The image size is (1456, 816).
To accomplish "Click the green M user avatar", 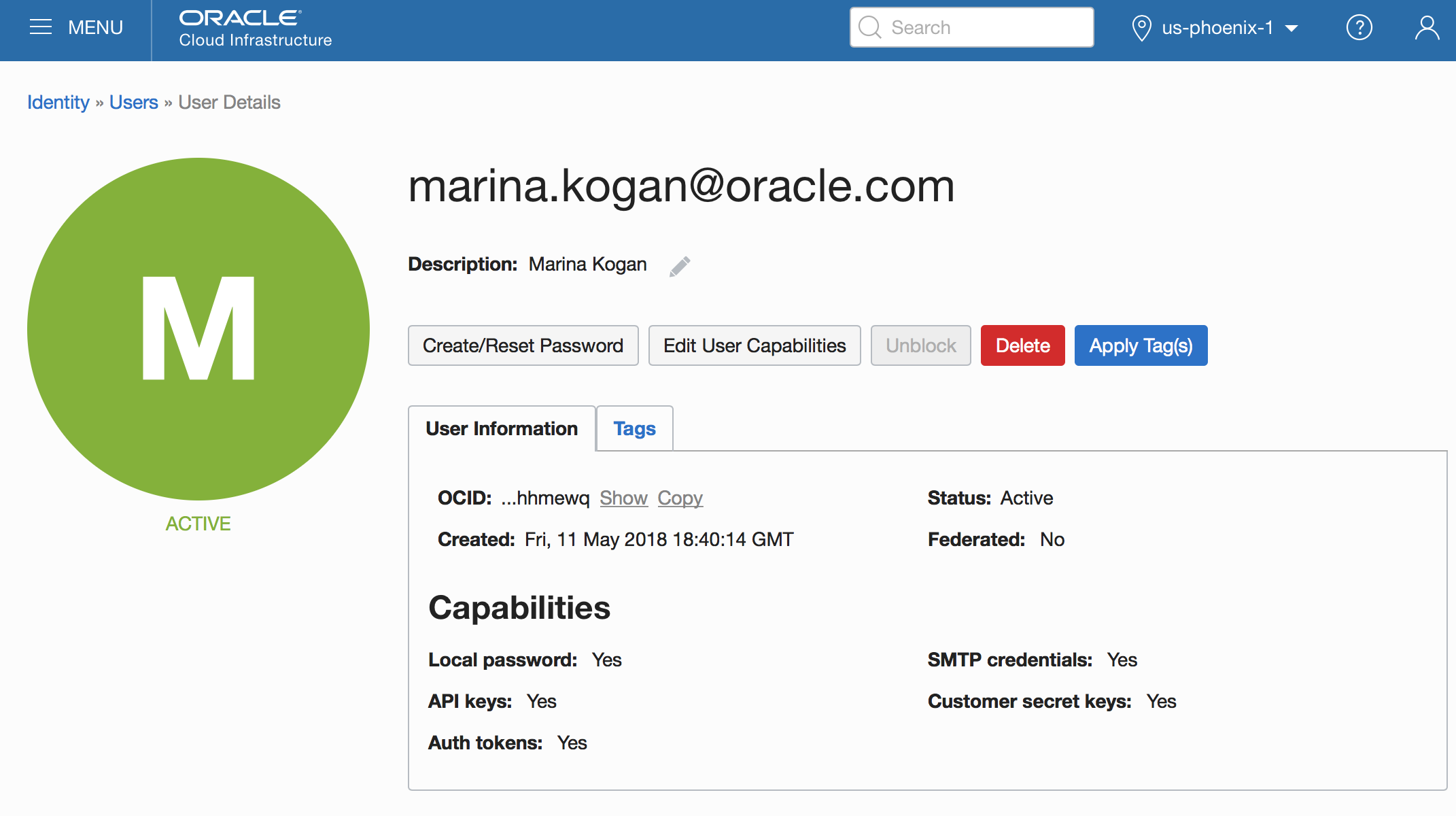I will click(x=198, y=329).
